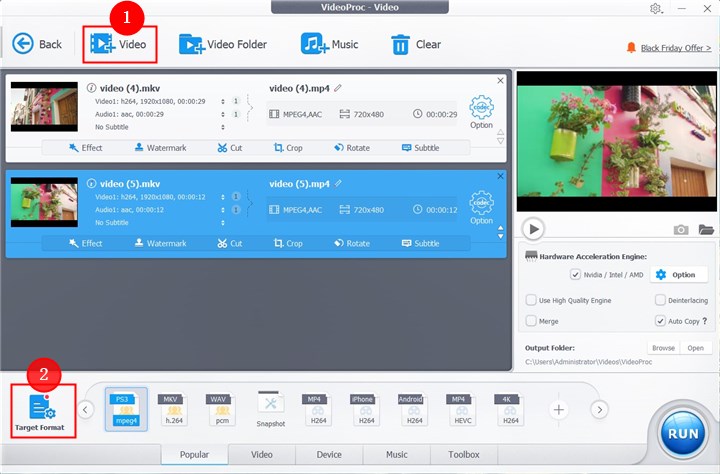Add Watermark to video (4).mkv

click(160, 148)
